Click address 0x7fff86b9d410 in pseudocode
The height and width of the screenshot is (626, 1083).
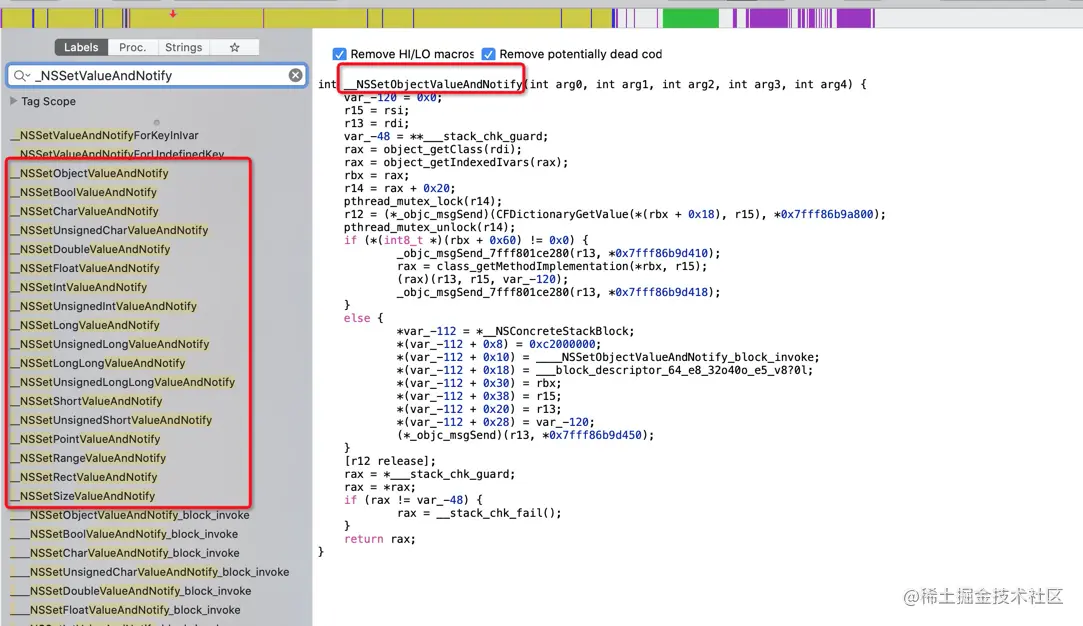tap(662, 254)
